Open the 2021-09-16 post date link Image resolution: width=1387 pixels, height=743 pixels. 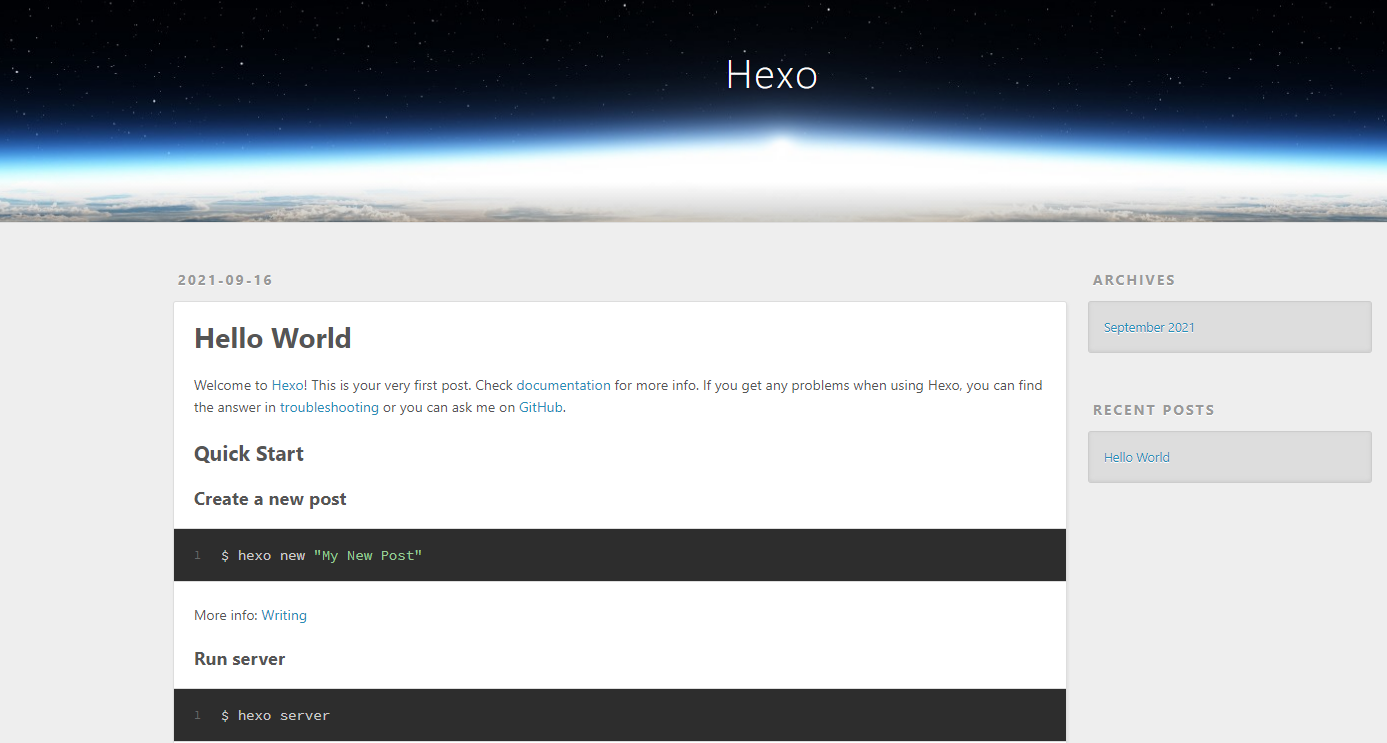(225, 280)
